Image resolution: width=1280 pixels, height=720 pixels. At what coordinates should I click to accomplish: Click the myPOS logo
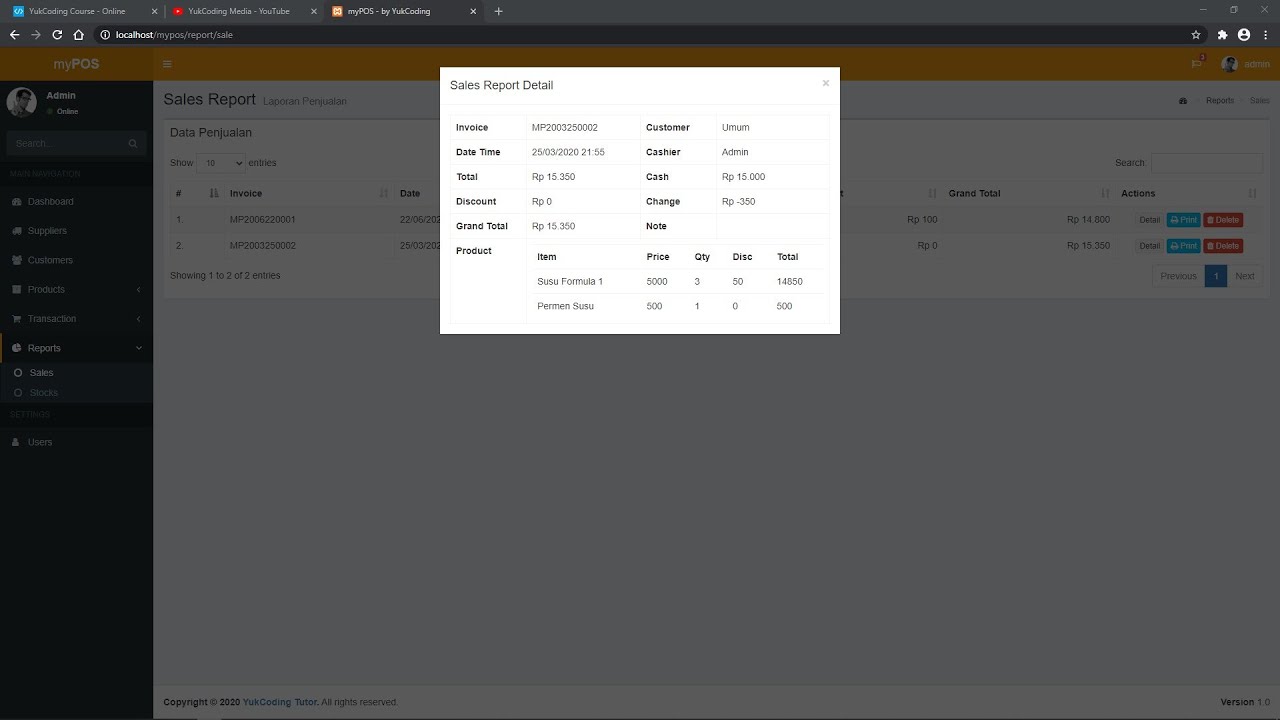[76, 64]
